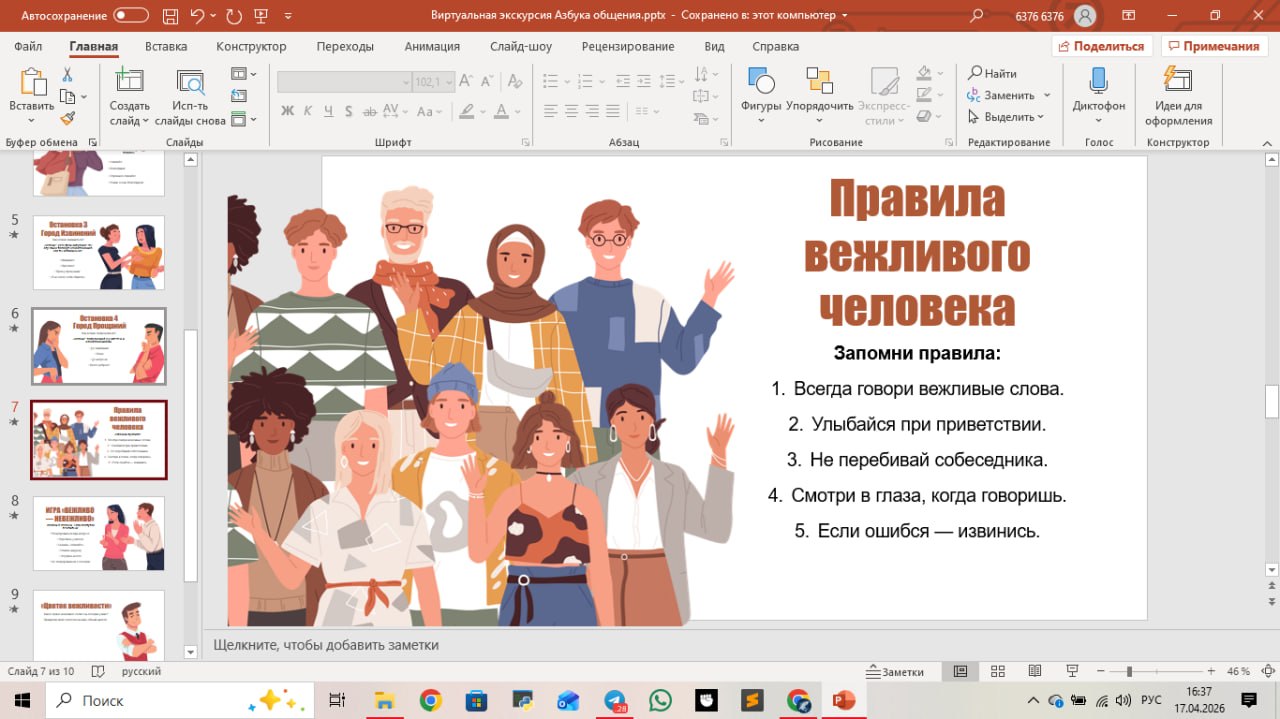
Task: Click the Примечания button
Action: (x=1214, y=46)
